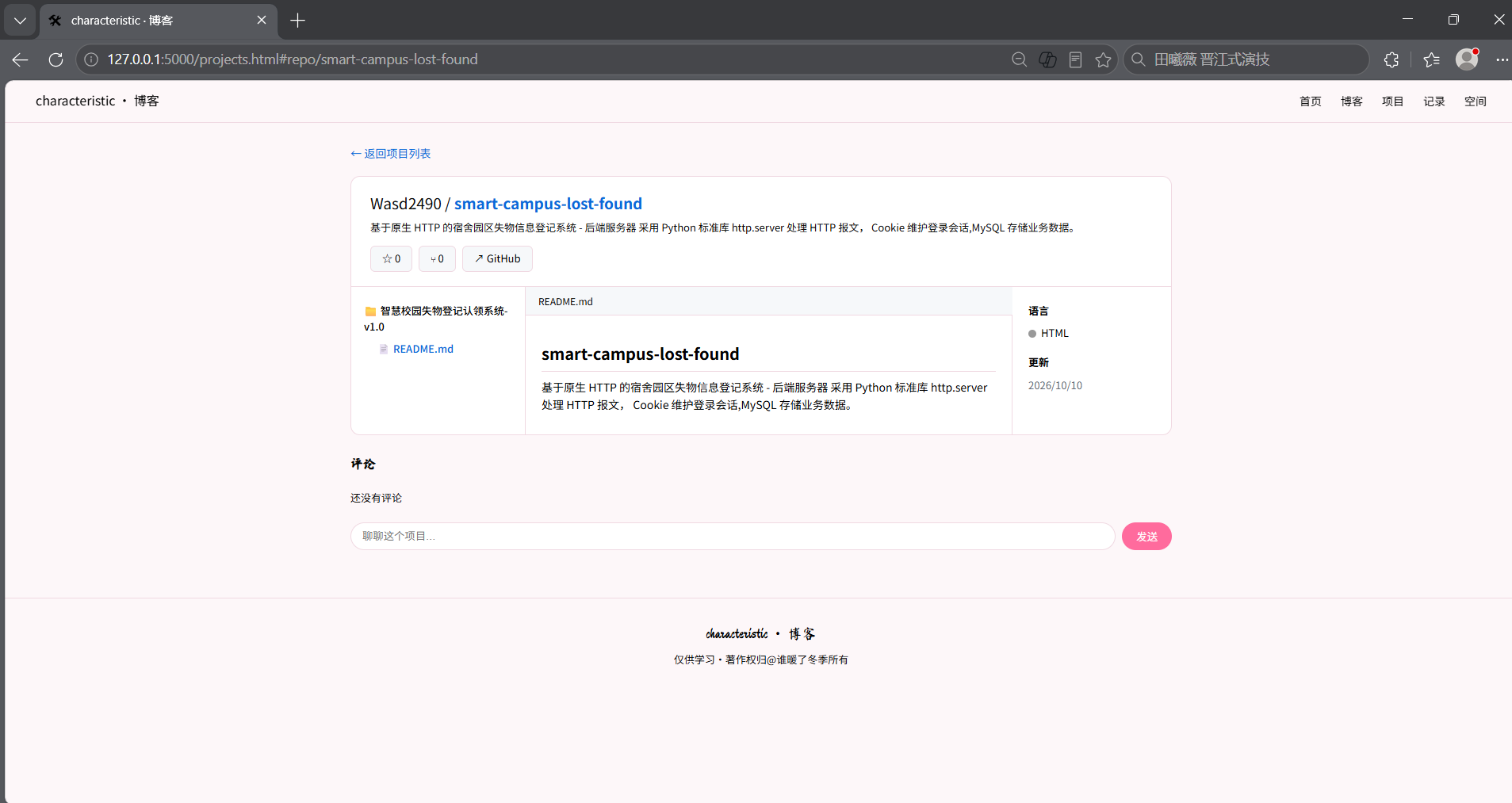Click the README.md file header tab
Viewport: 1512px width, 803px height.
565,302
